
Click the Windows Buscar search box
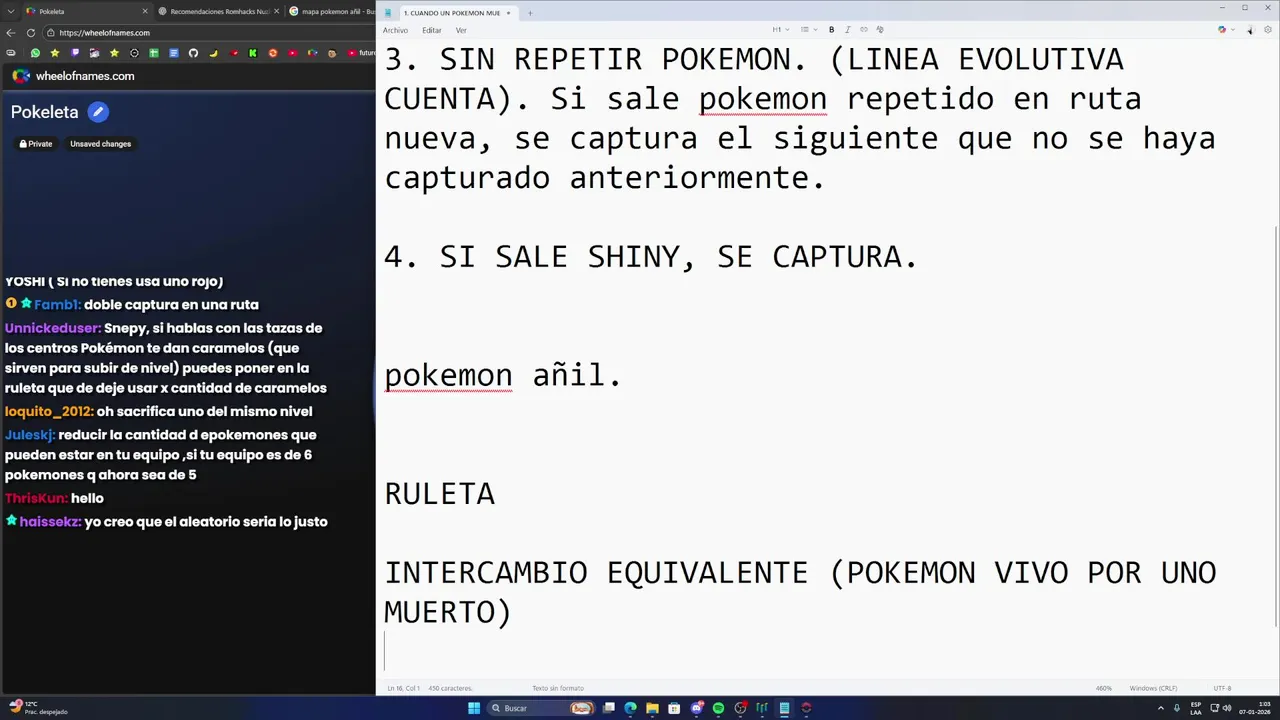pos(541,708)
